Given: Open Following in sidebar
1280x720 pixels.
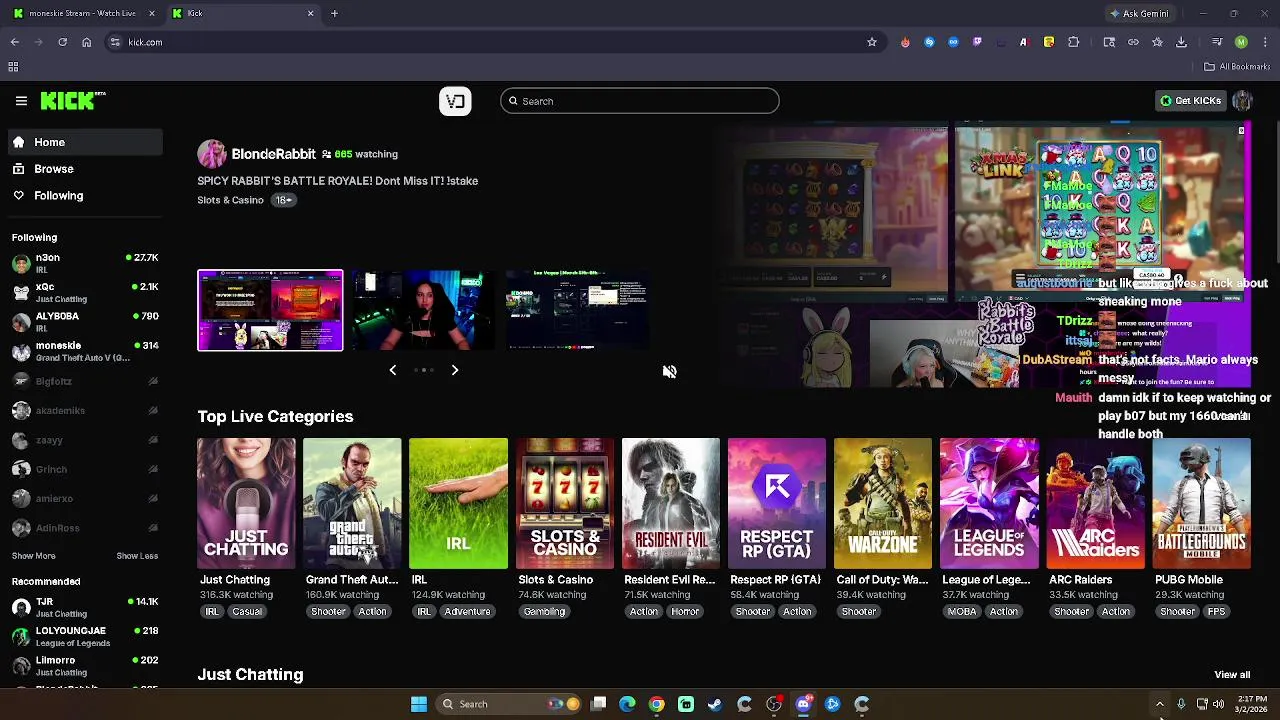Looking at the screenshot, I should pyautogui.click(x=85, y=196).
